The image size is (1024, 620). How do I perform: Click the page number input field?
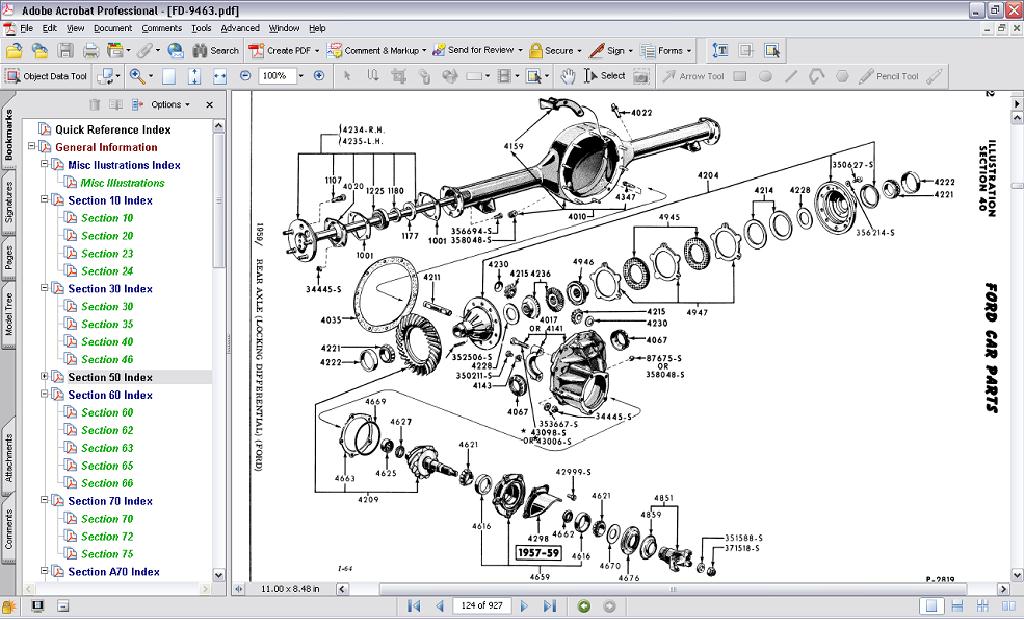[480, 606]
